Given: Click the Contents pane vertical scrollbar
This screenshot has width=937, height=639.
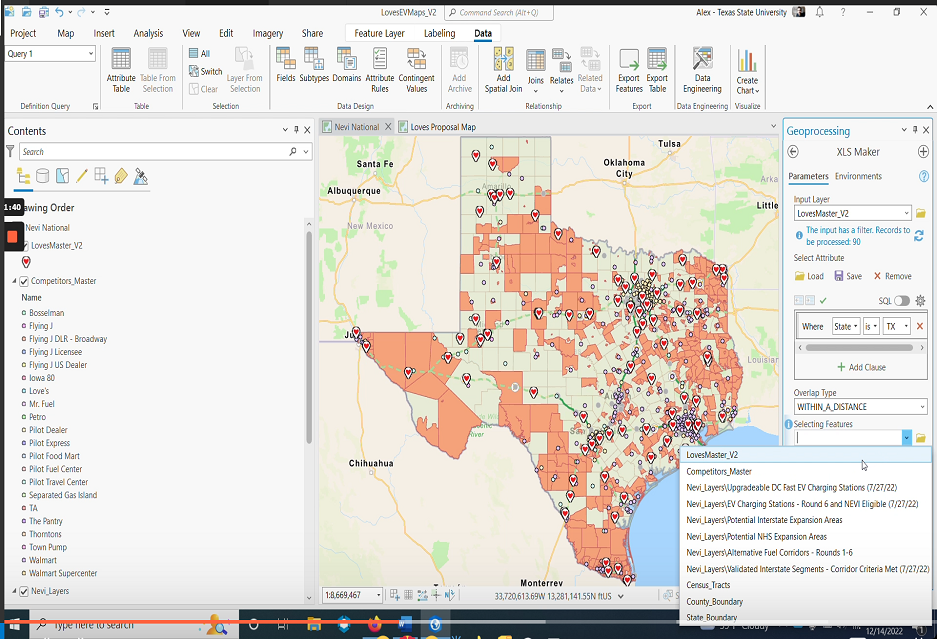Looking at the screenshot, I should (x=309, y=338).
